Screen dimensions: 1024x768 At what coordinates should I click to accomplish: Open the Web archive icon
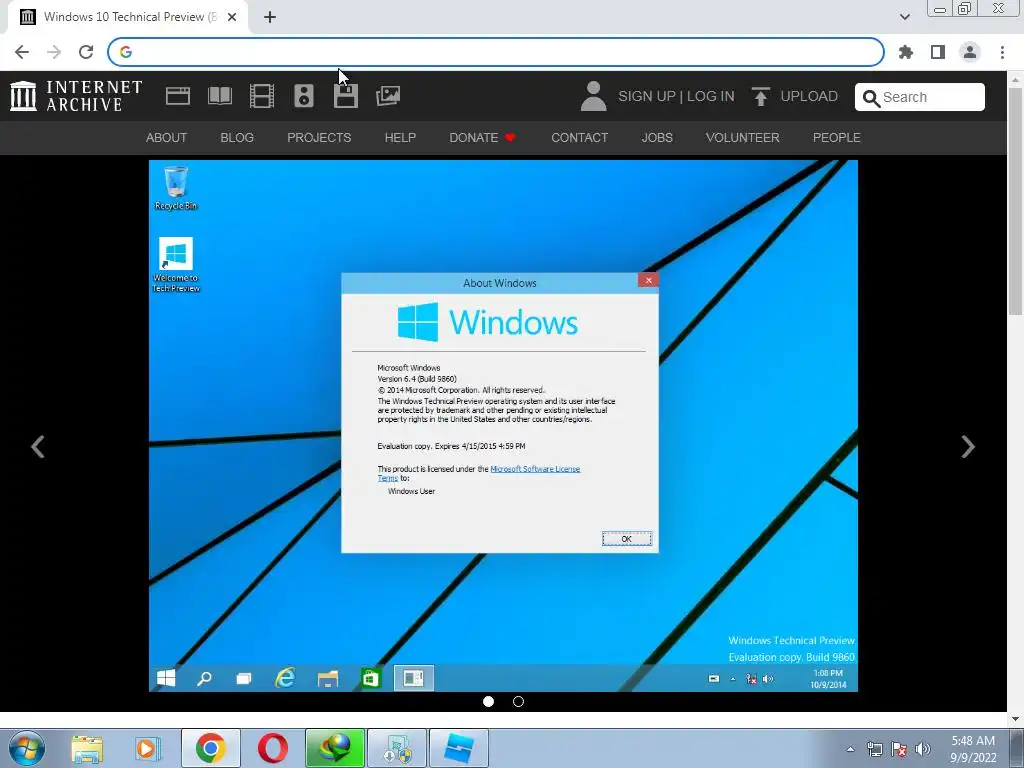[178, 96]
